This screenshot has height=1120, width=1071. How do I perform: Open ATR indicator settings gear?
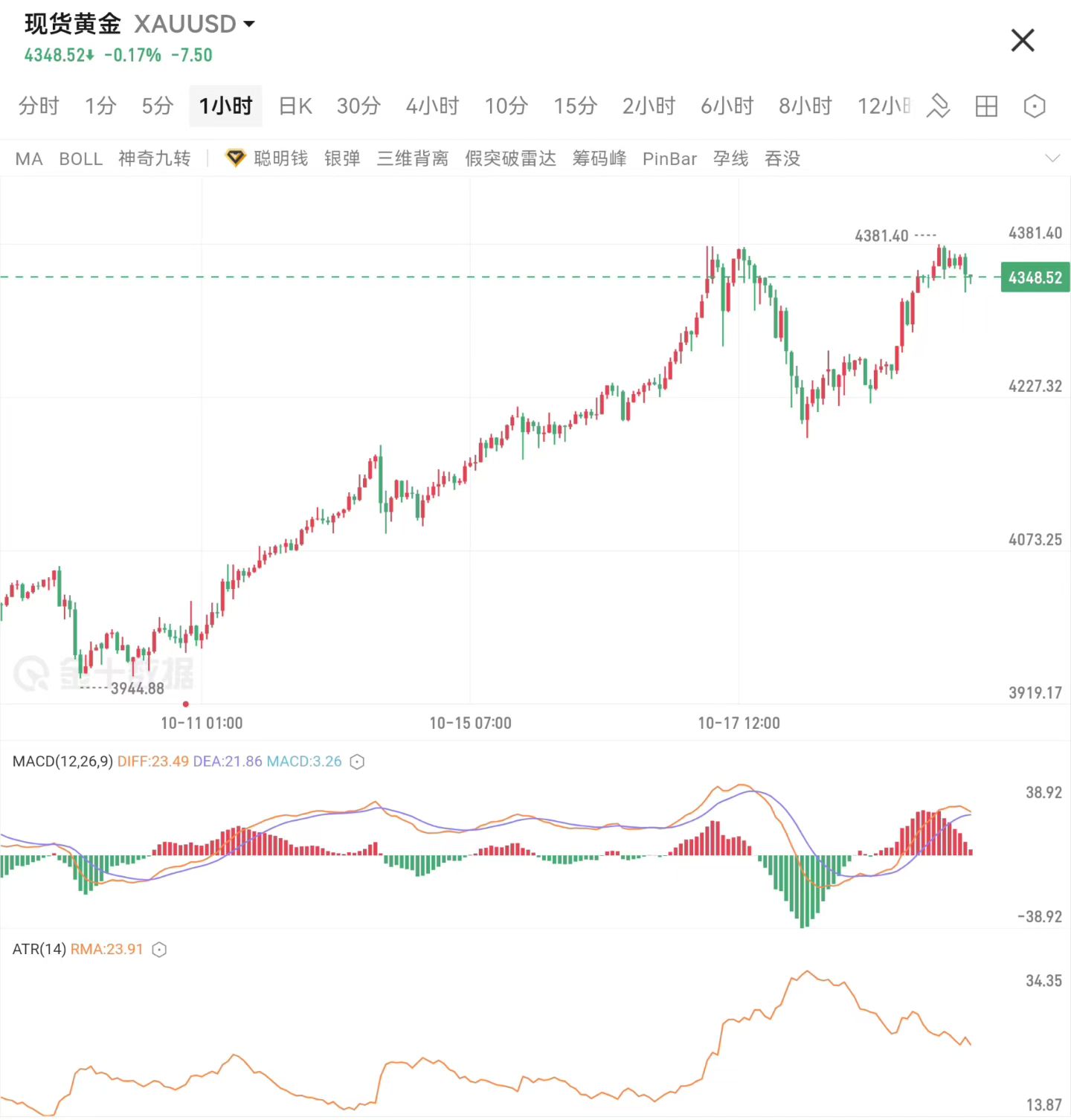coord(158,950)
